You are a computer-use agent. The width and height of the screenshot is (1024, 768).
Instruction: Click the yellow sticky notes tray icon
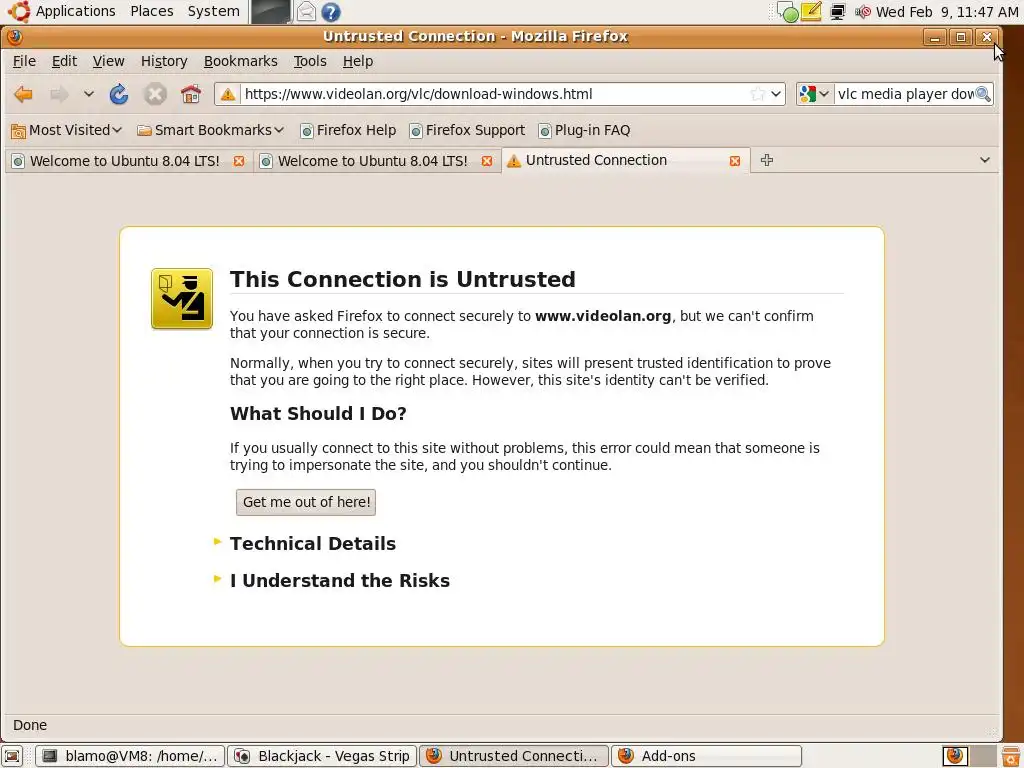click(x=811, y=12)
